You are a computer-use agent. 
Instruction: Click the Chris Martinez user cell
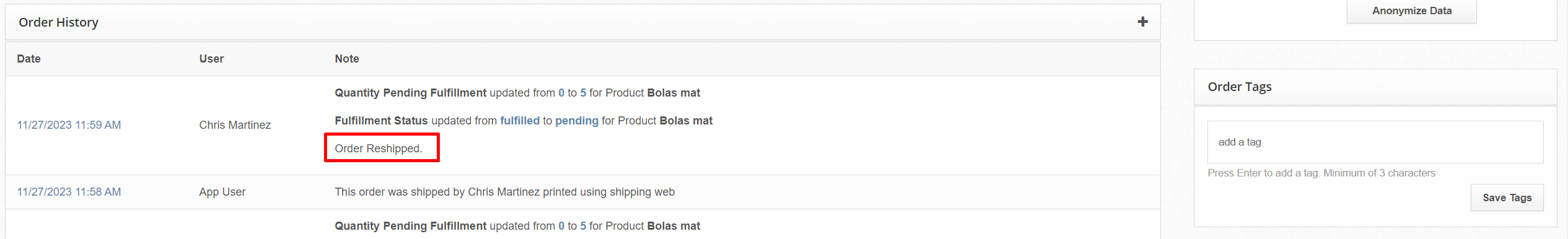tap(235, 125)
